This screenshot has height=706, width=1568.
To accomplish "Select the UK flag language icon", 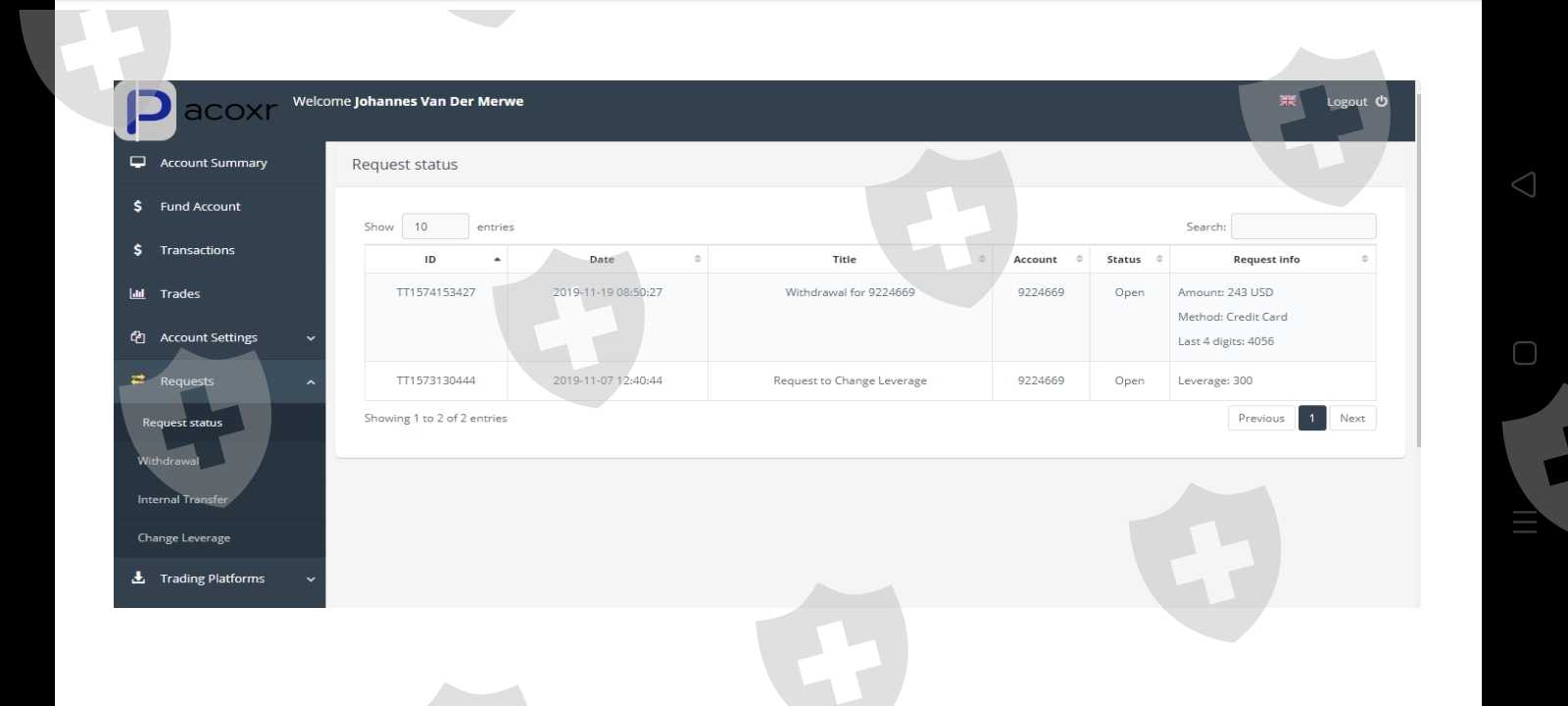I will click(x=1288, y=101).
